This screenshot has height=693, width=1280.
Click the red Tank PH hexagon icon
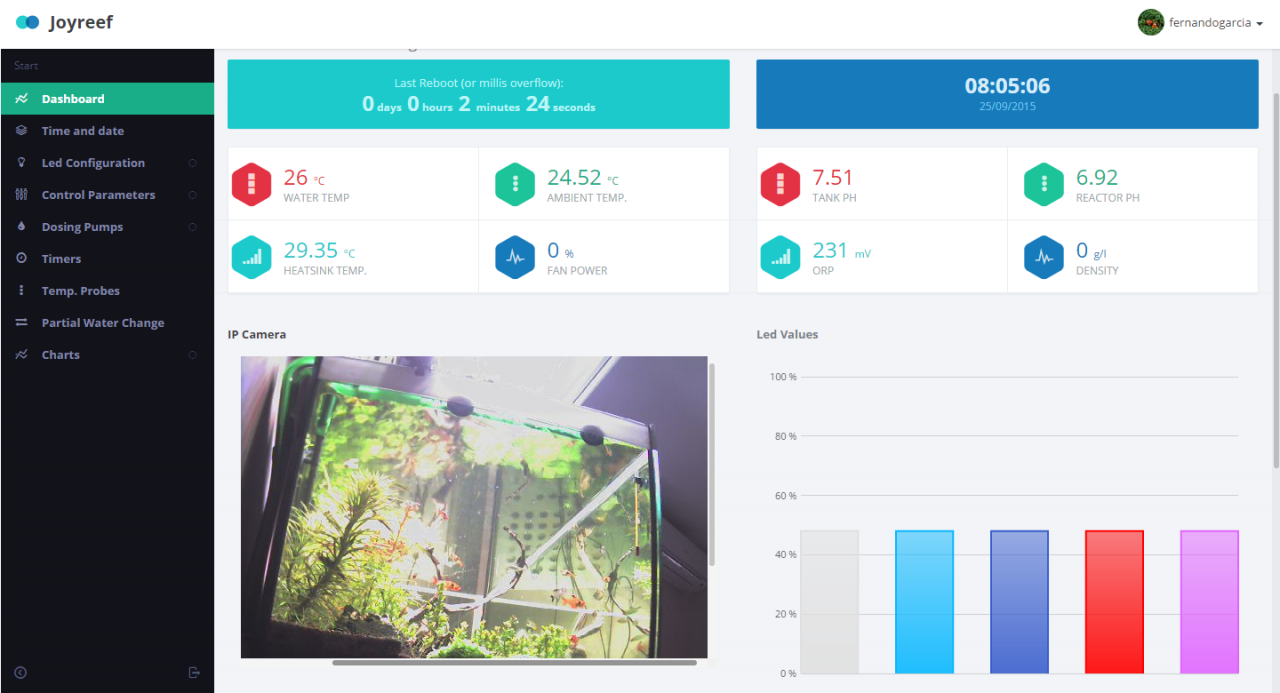click(x=781, y=184)
